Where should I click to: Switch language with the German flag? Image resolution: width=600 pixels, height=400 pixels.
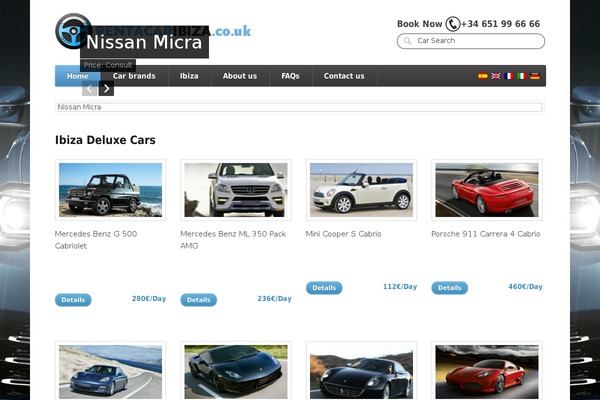tap(535, 76)
